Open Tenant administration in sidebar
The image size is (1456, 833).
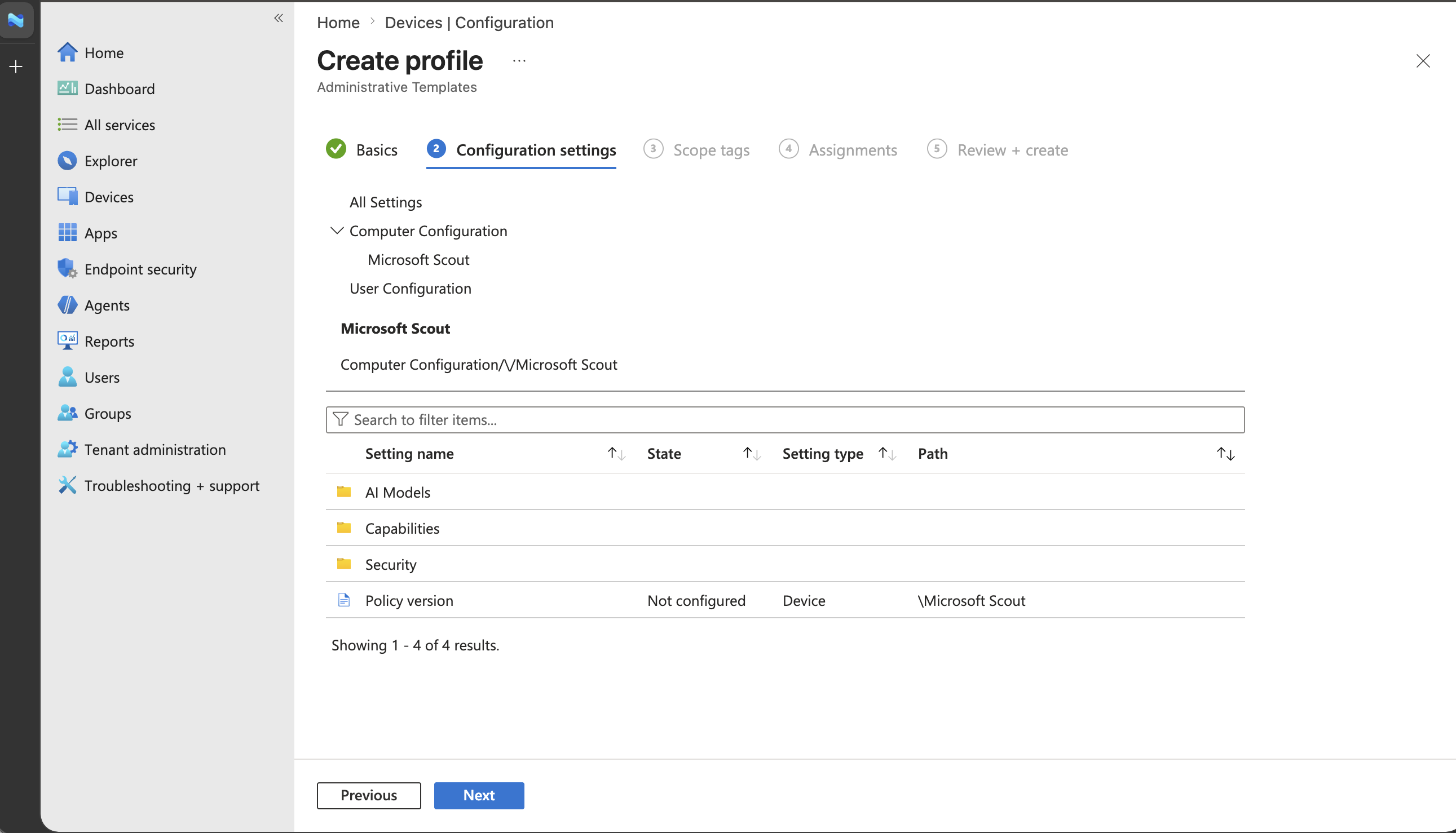pyautogui.click(x=155, y=449)
